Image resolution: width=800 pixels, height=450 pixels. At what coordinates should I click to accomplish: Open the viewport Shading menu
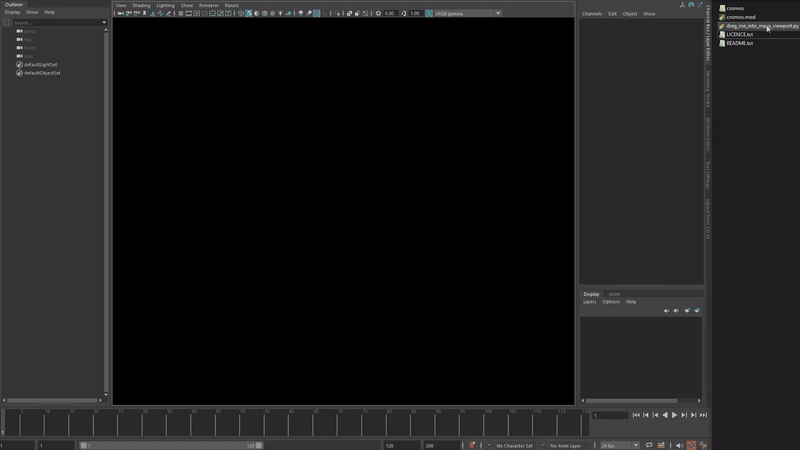[141, 5]
